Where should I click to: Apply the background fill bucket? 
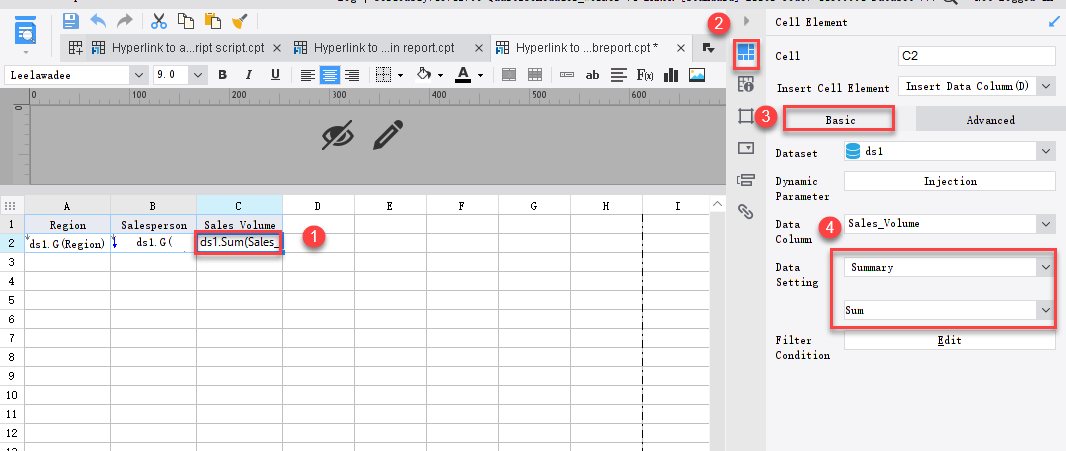click(424, 74)
